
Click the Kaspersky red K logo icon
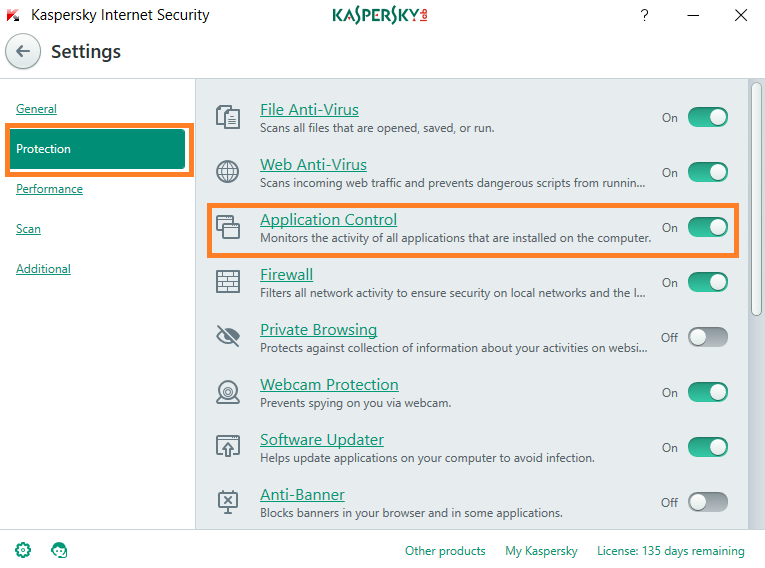coord(13,15)
